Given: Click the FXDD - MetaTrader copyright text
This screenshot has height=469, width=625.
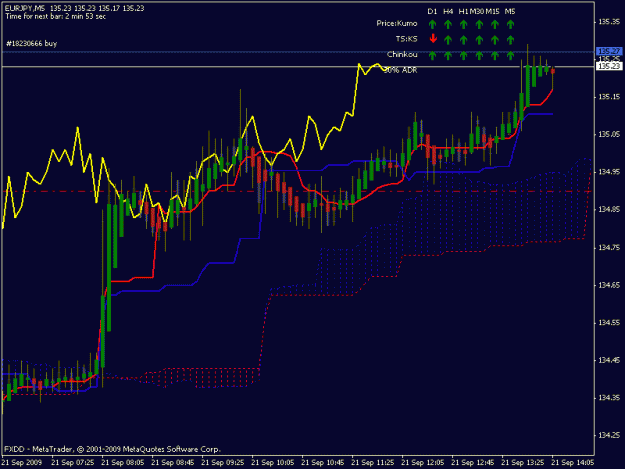Looking at the screenshot, I should coord(112,449).
